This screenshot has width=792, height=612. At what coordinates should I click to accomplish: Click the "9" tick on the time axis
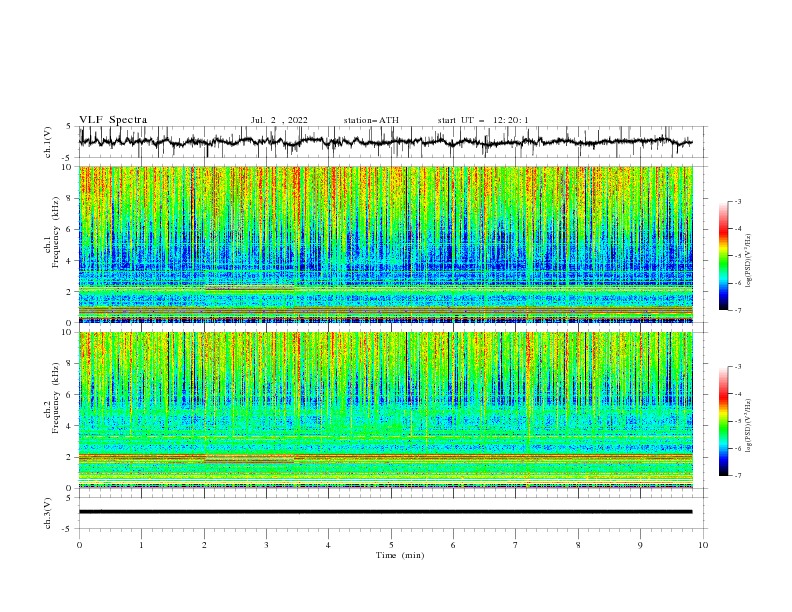[640, 545]
